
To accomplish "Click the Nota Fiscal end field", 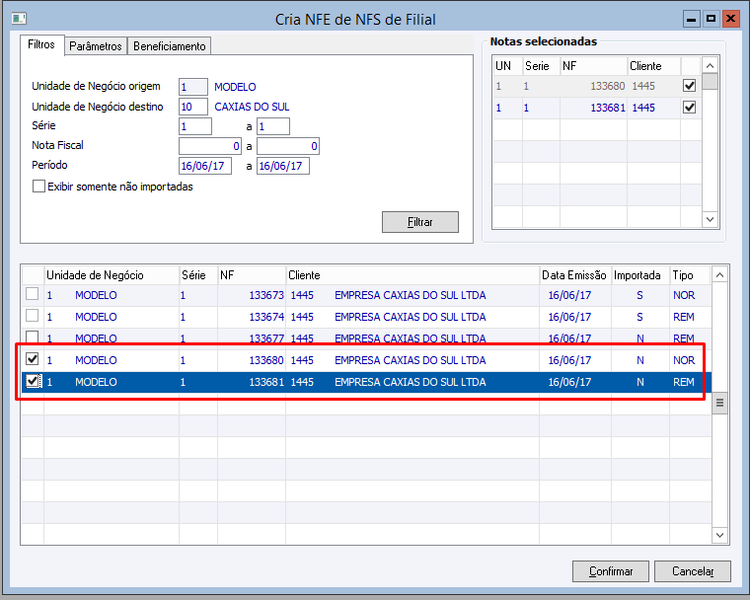I will pyautogui.click(x=288, y=146).
